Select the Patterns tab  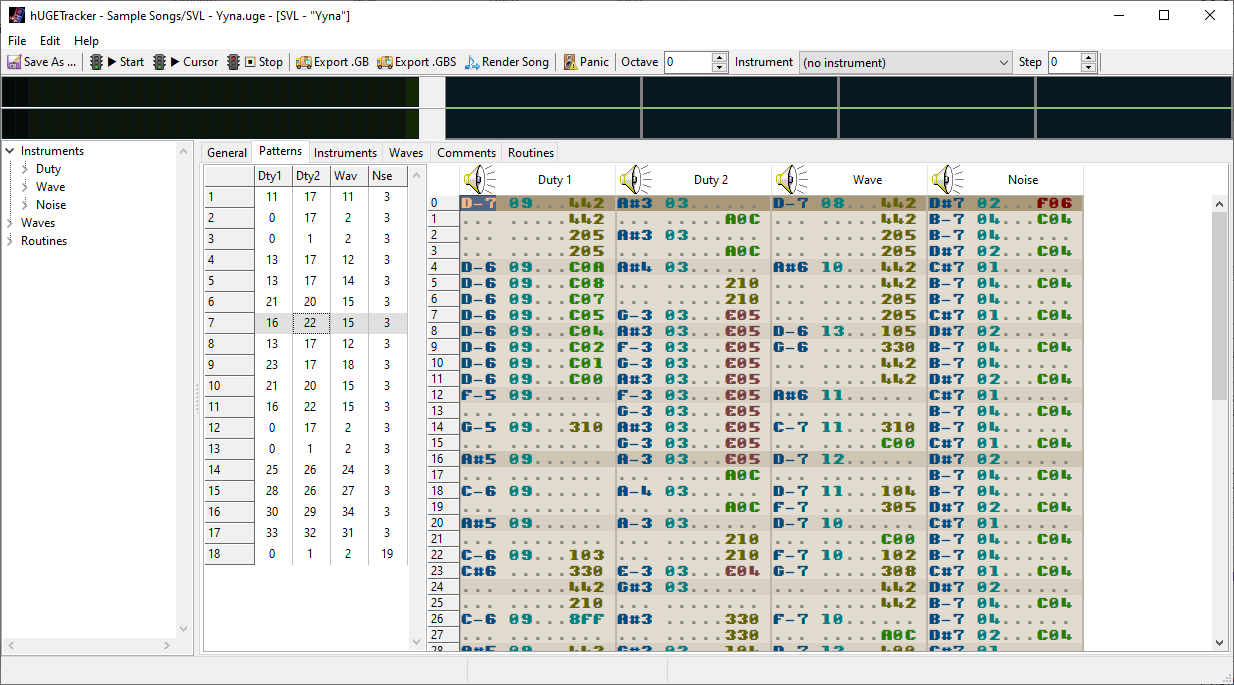tap(280, 151)
